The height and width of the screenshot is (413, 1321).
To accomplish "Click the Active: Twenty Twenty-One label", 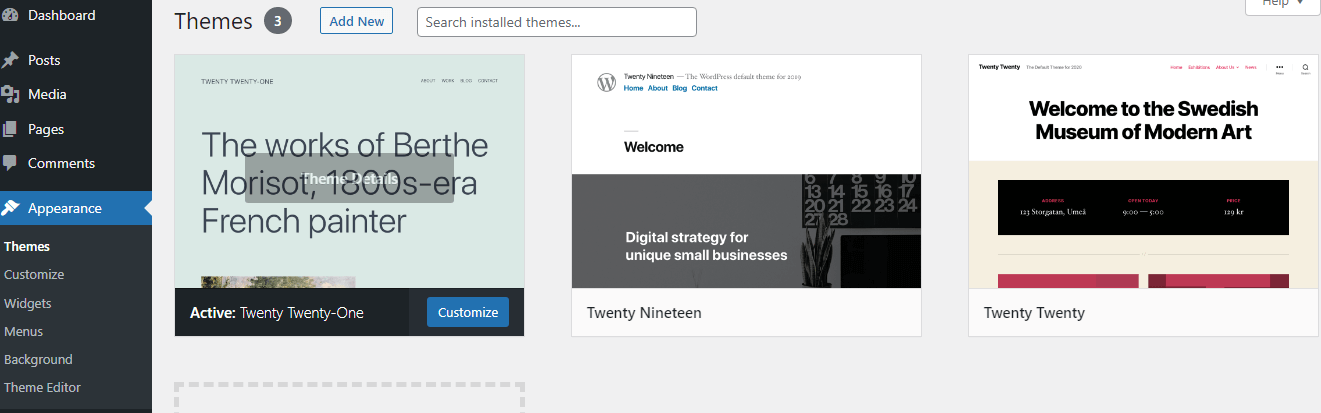I will click(x=277, y=313).
